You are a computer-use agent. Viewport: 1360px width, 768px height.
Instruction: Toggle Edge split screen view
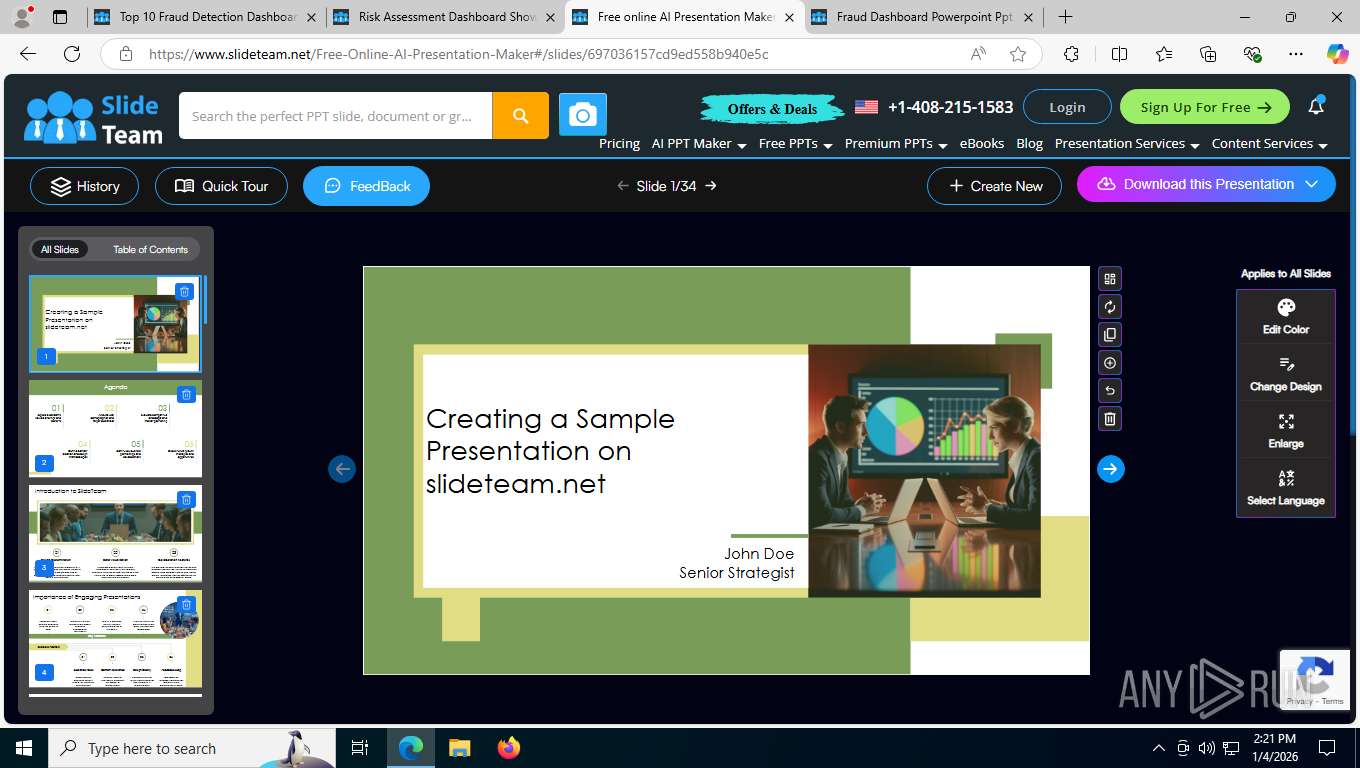[1119, 54]
